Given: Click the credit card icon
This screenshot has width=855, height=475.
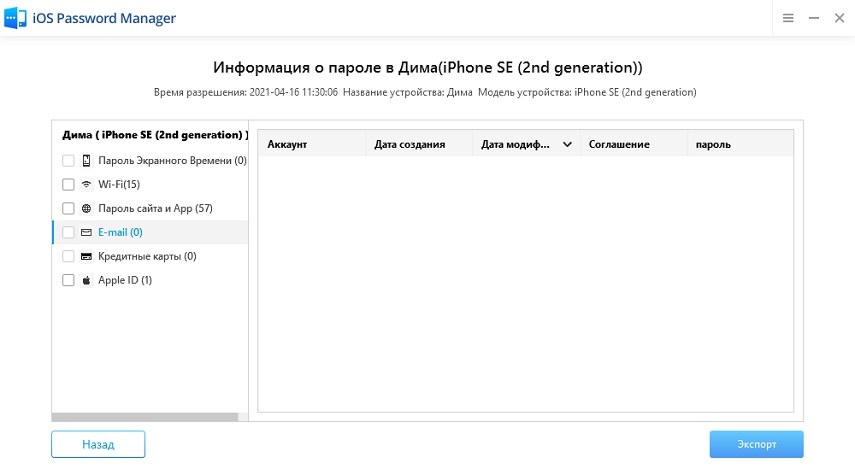Looking at the screenshot, I should click(86, 256).
